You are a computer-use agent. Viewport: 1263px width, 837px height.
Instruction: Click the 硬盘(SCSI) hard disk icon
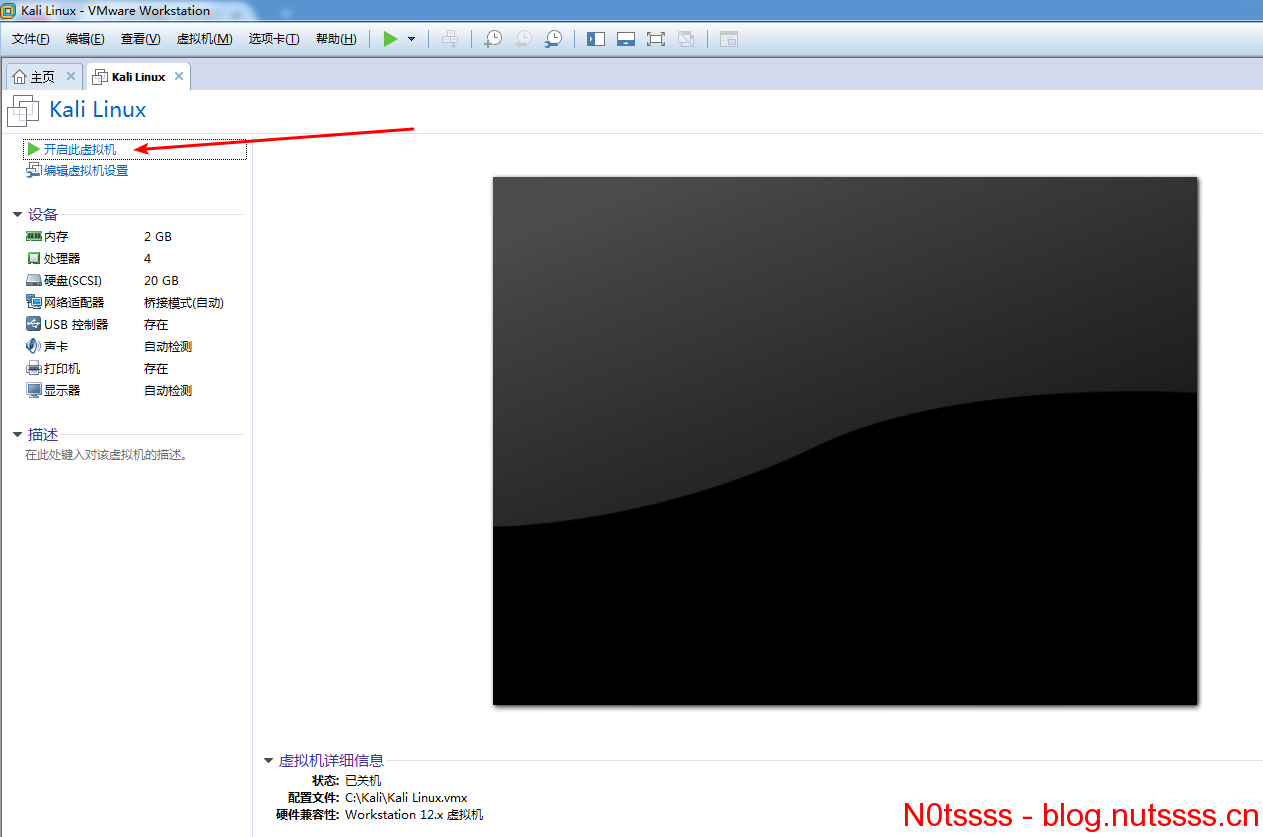tap(34, 281)
